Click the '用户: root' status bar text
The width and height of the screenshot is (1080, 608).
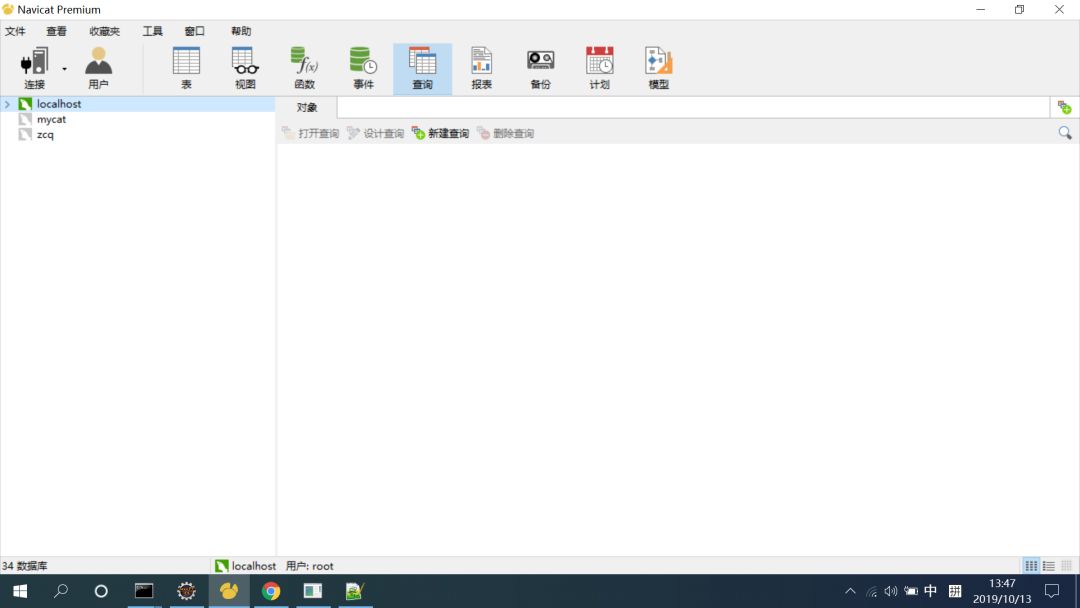click(309, 566)
